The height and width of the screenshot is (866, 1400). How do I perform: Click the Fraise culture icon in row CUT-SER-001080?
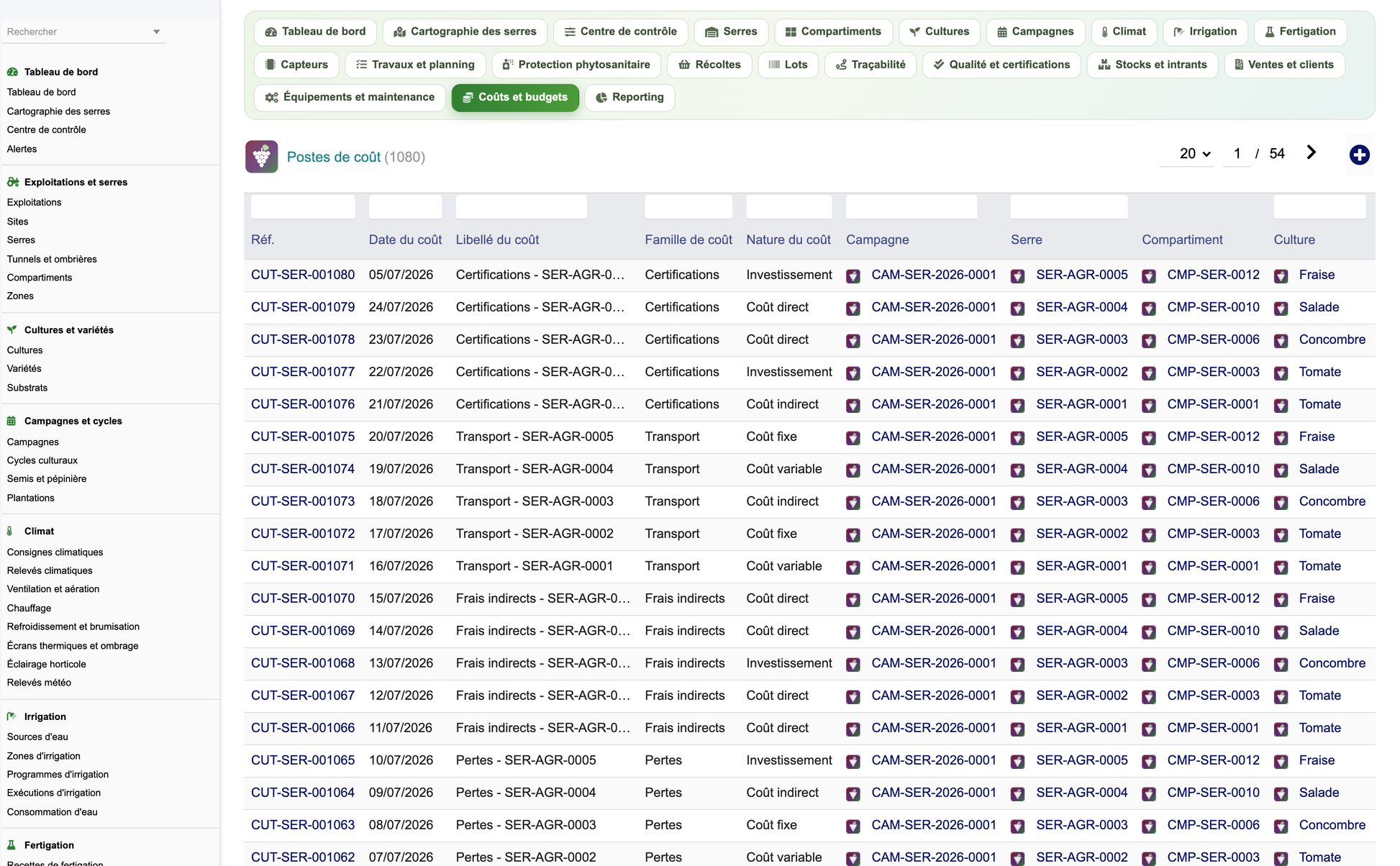[x=1281, y=276]
